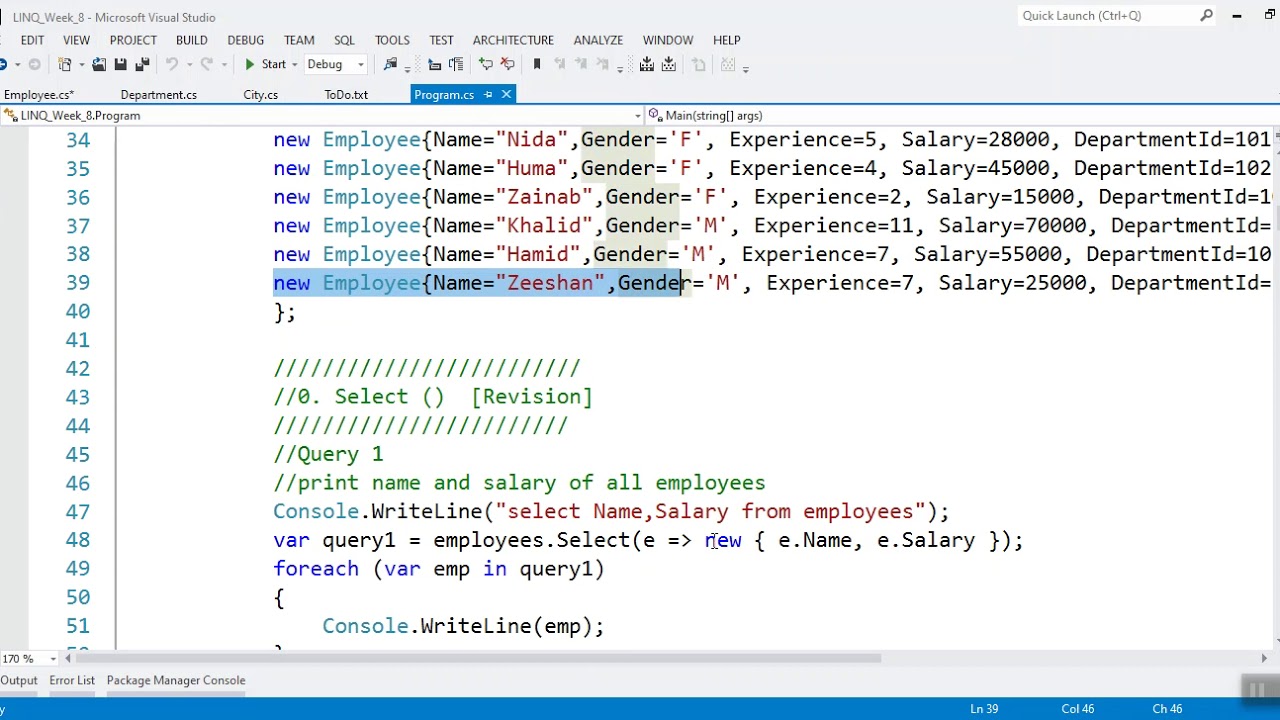
Task: Open the WINDOW menu
Action: (x=668, y=40)
